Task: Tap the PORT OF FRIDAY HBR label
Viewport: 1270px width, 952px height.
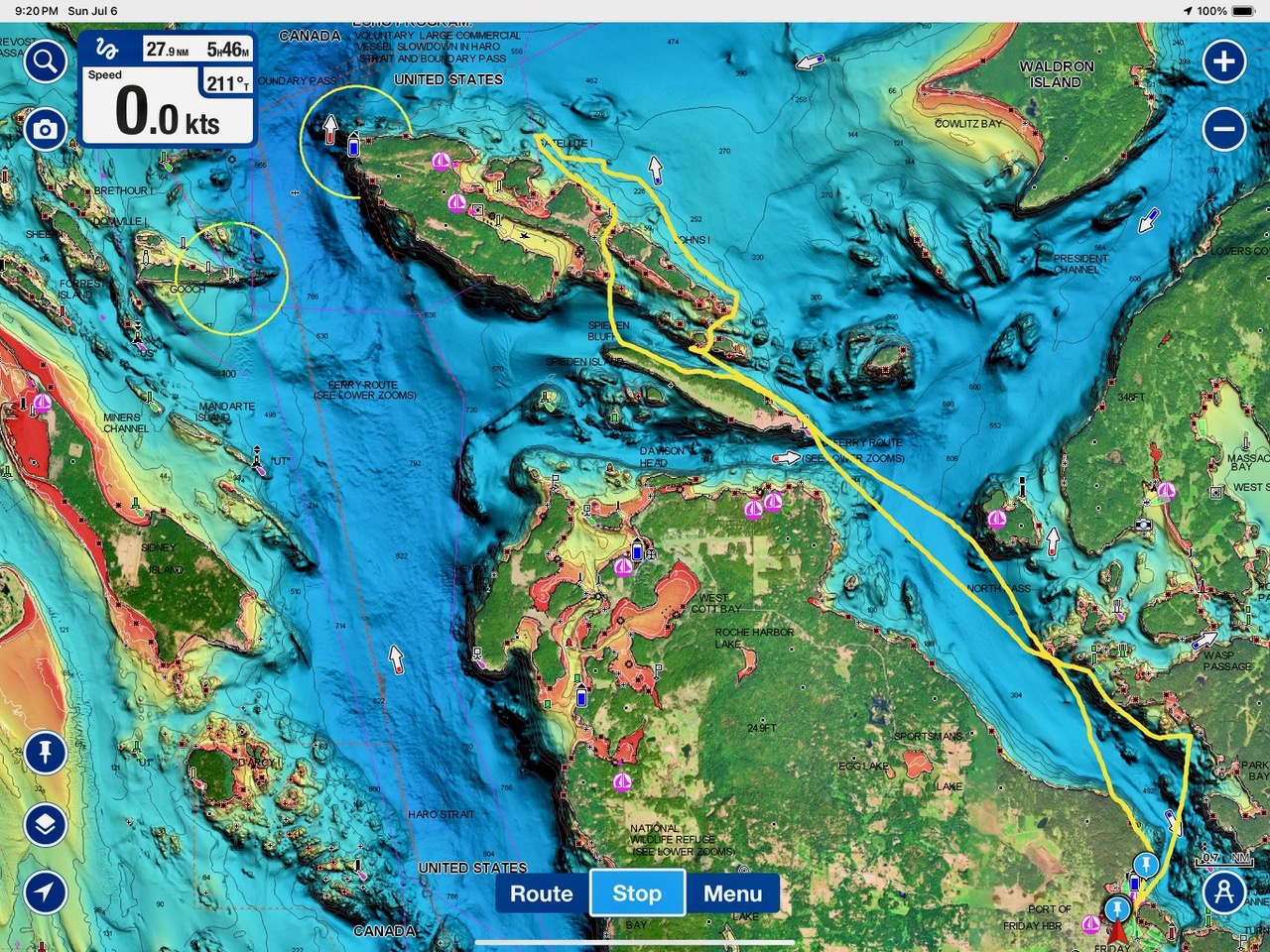Action: [x=1039, y=917]
